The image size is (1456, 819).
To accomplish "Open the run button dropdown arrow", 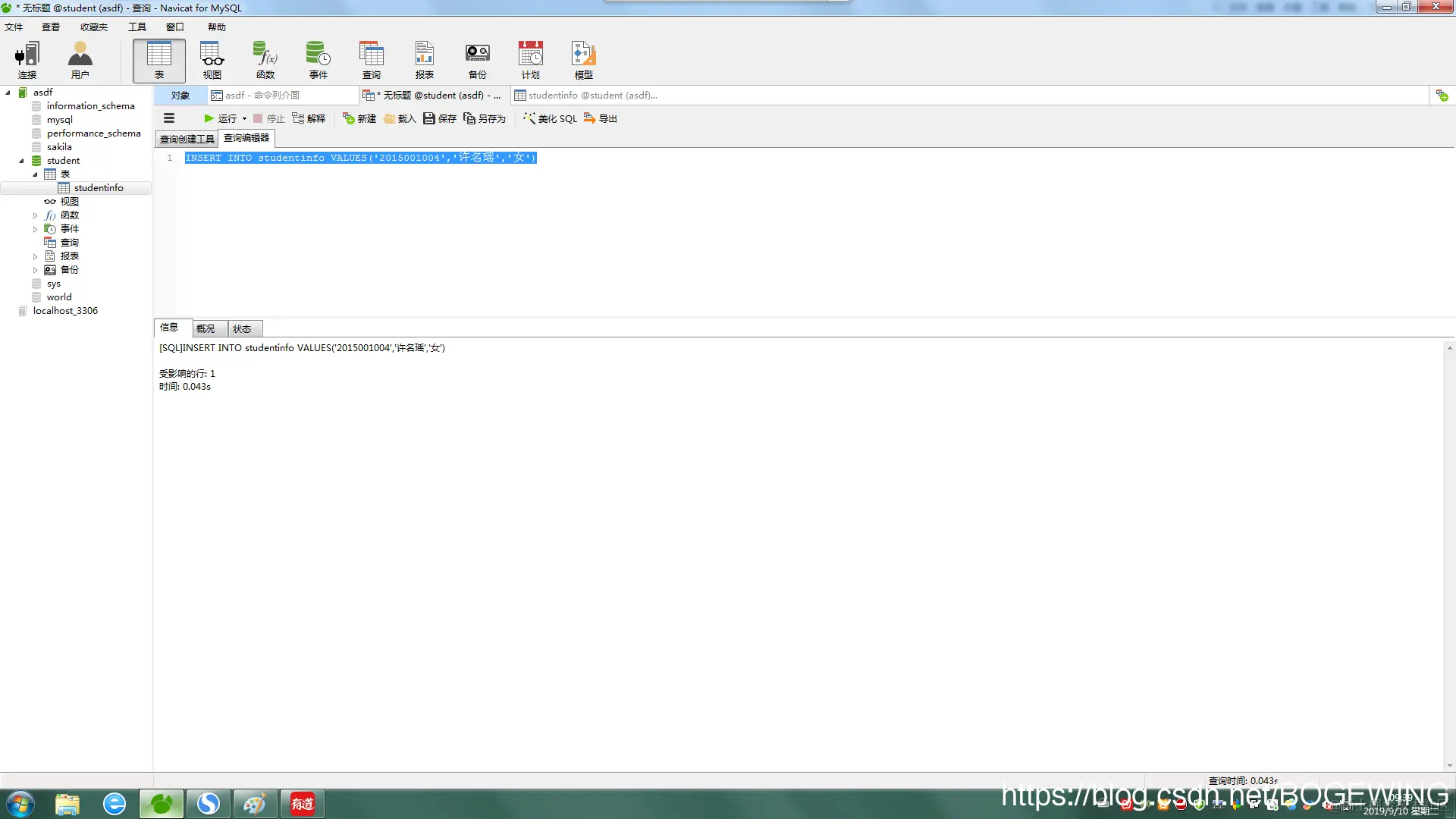I will [x=244, y=118].
